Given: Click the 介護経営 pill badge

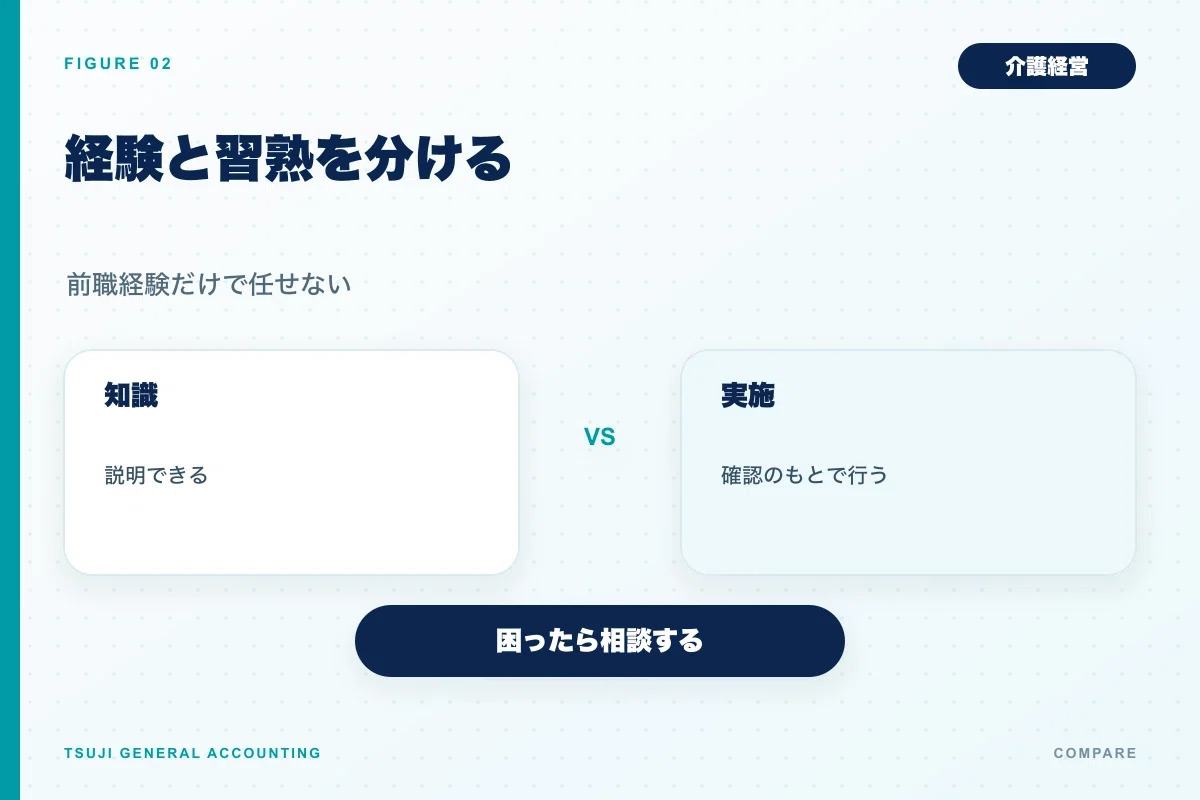Looking at the screenshot, I should point(1046,66).
